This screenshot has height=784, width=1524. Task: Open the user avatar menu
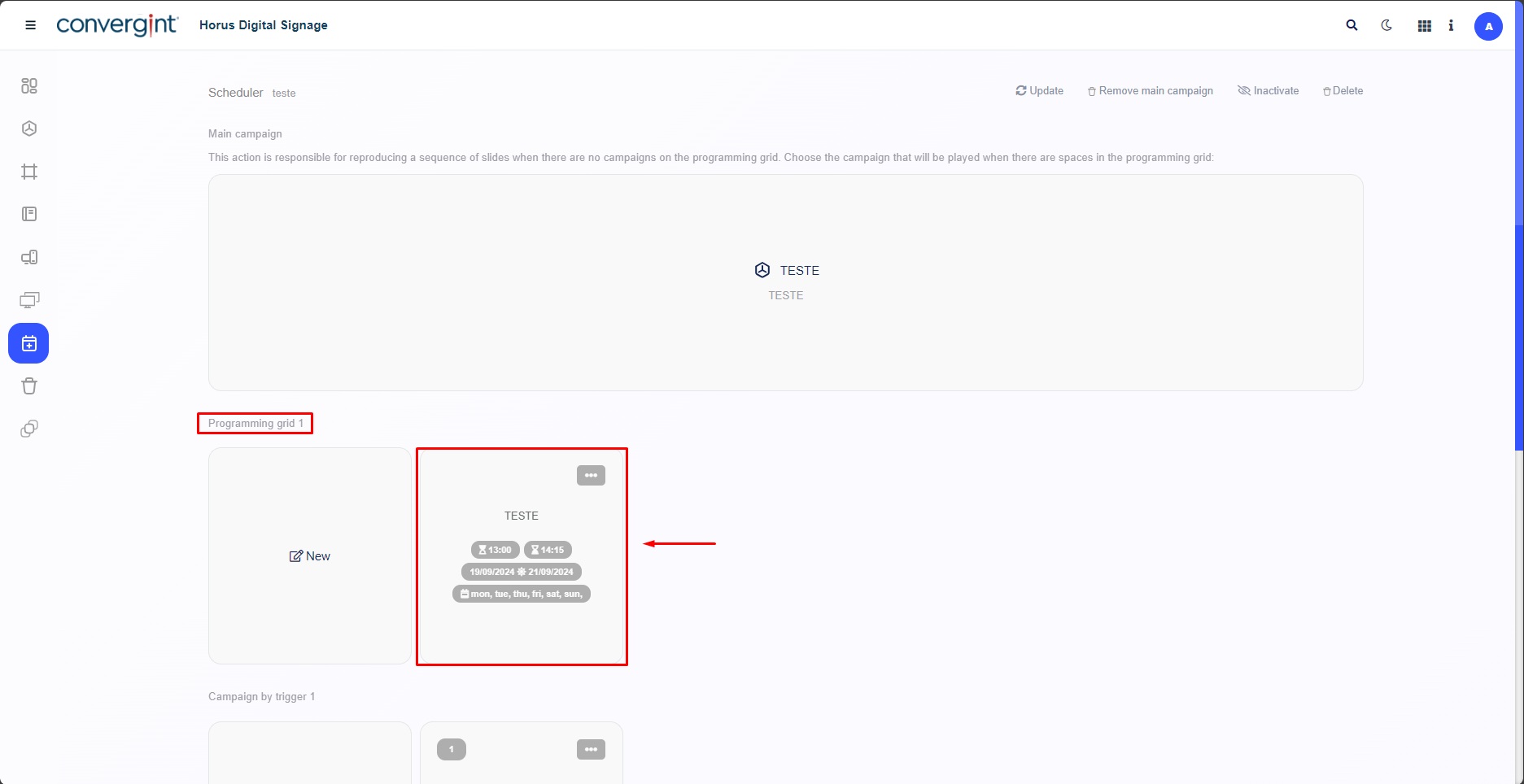tap(1488, 26)
